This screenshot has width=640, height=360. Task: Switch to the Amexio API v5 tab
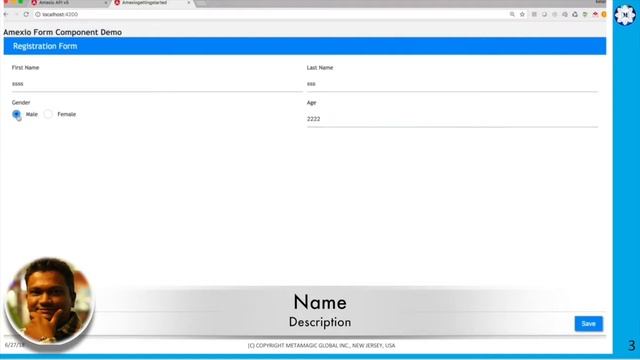pos(68,3)
